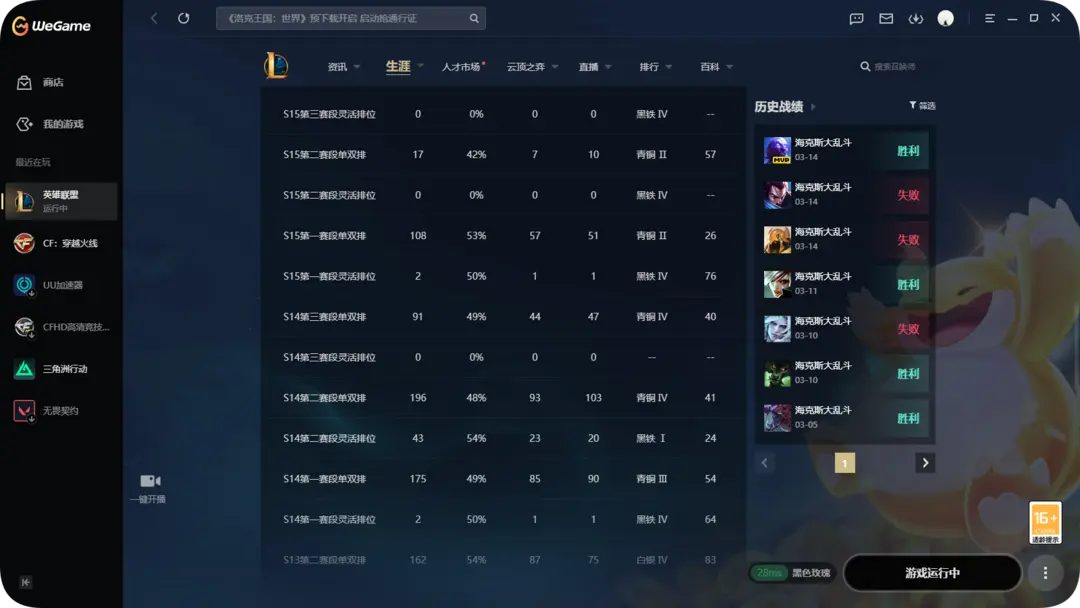Open the mail inbox icon
This screenshot has height=608, width=1080.
(886, 19)
